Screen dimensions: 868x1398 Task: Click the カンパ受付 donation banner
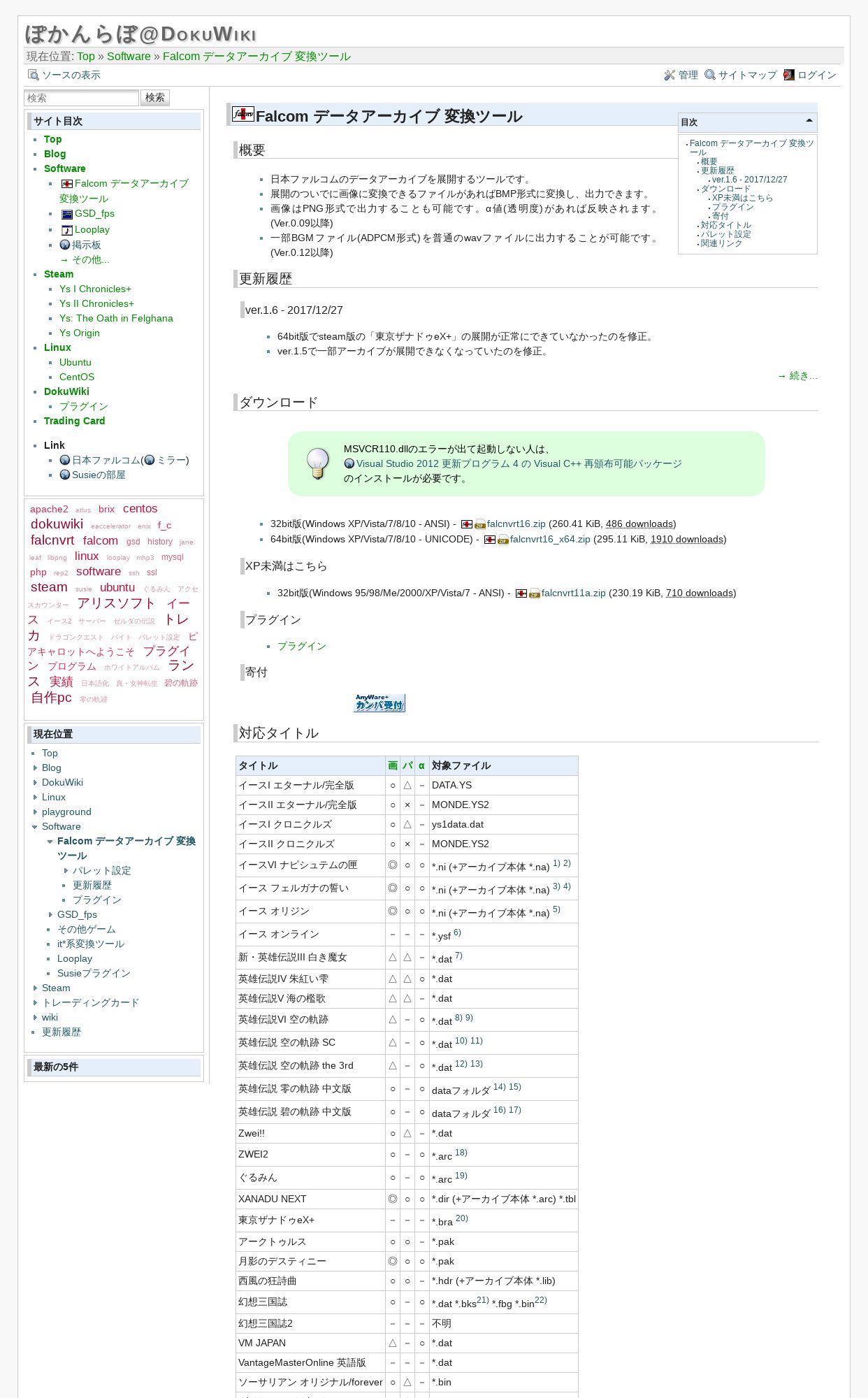click(379, 703)
